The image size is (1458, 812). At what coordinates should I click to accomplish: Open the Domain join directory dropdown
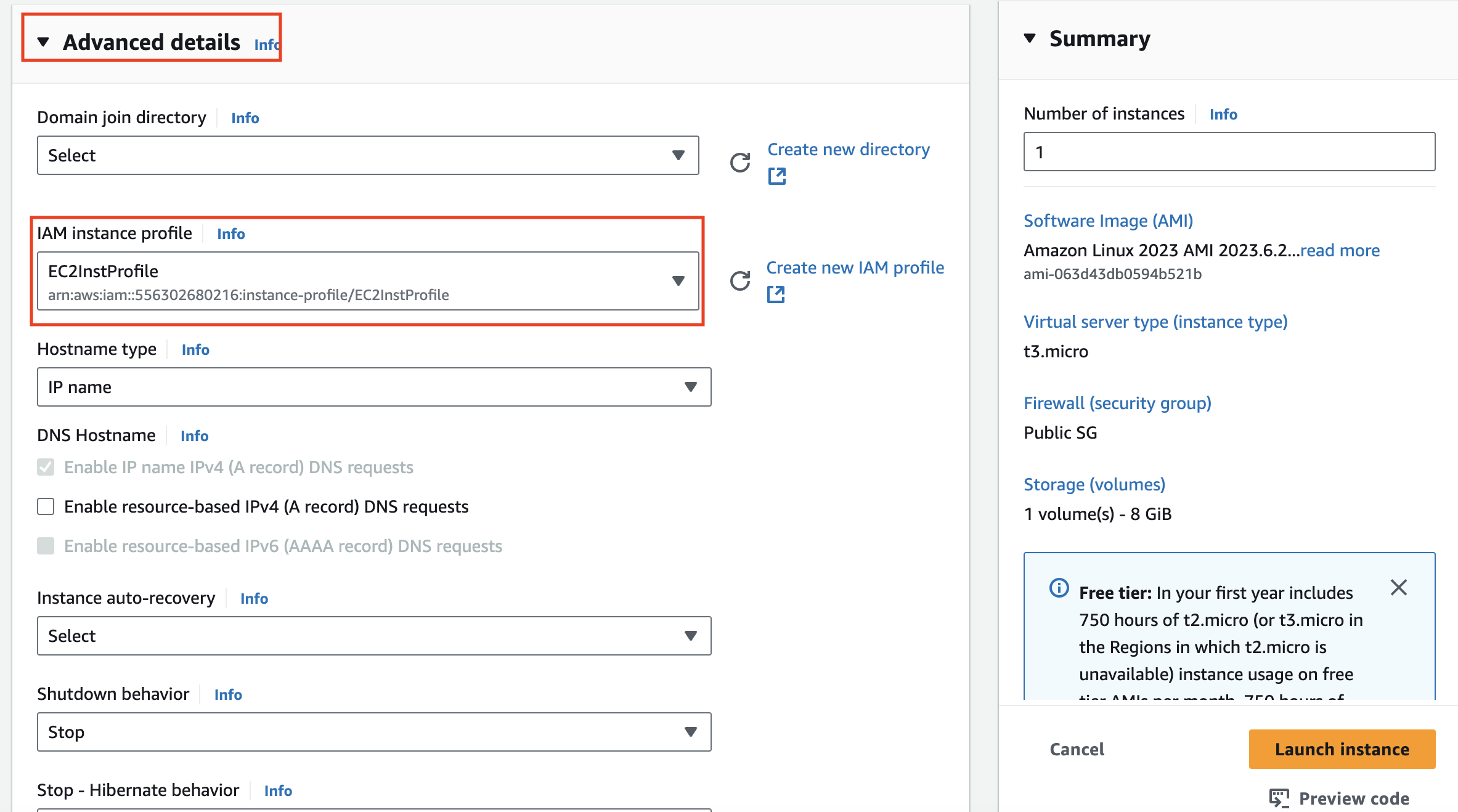(x=367, y=155)
